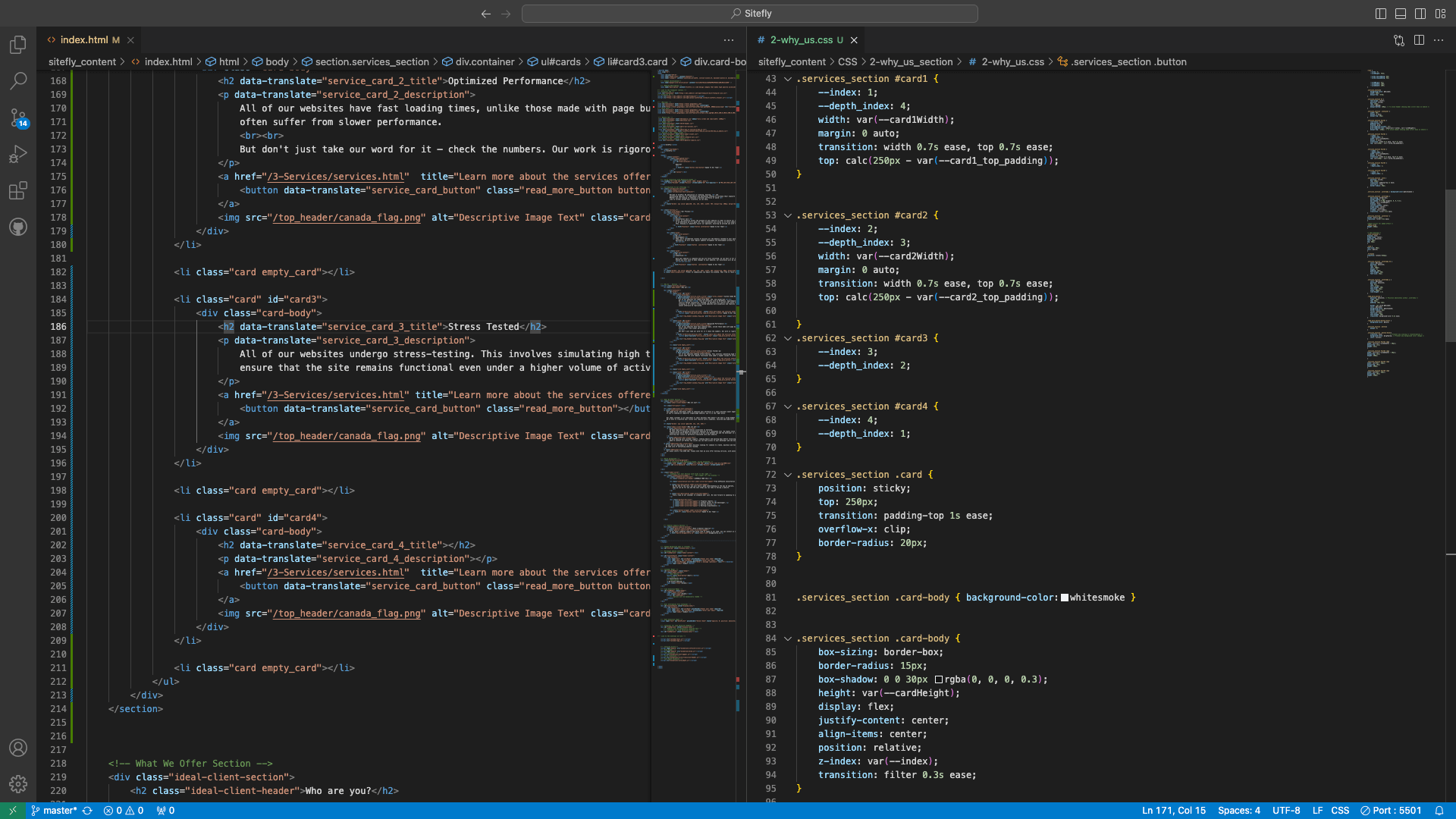Screen dimensions: 1456x819
Task: Toggle the secondary side bar layout button
Action: pos(1420,14)
